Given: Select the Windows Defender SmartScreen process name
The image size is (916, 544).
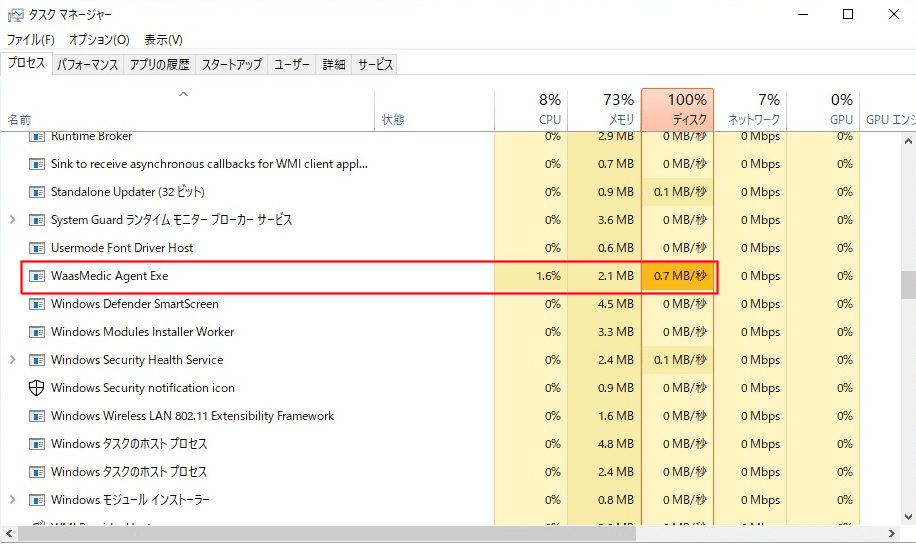Looking at the screenshot, I should tap(134, 304).
